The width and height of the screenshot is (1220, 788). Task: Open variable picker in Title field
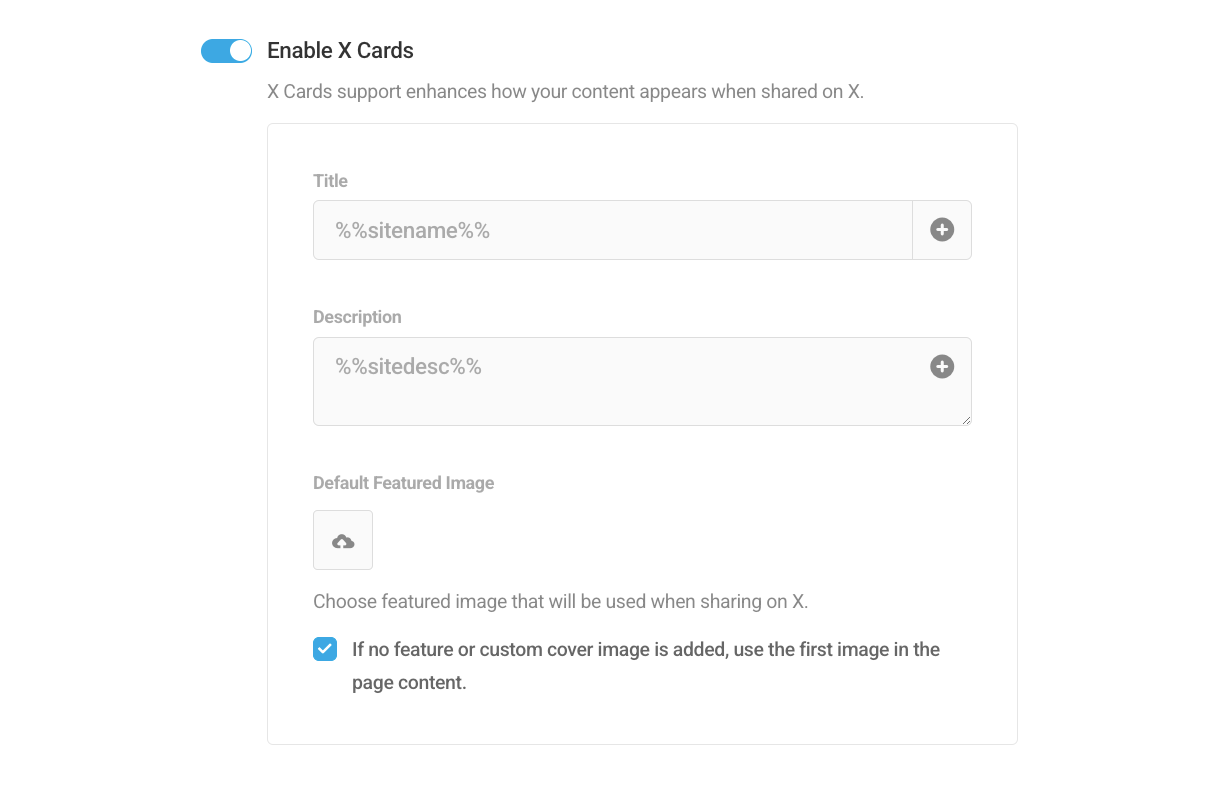click(x=942, y=230)
